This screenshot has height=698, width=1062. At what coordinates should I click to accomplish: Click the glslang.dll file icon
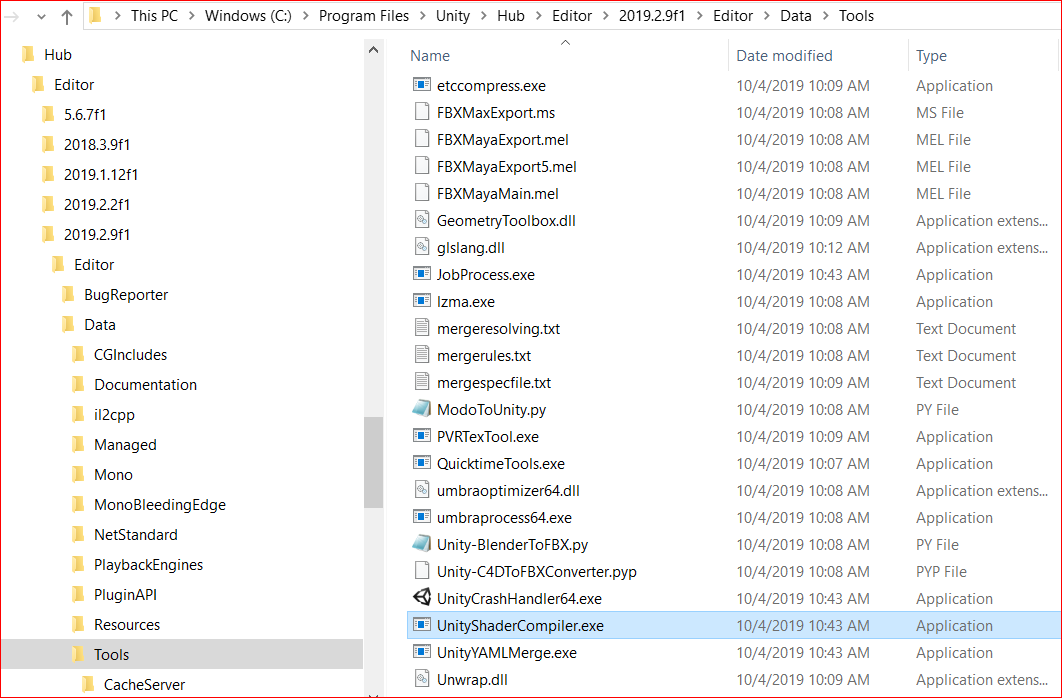tap(422, 247)
